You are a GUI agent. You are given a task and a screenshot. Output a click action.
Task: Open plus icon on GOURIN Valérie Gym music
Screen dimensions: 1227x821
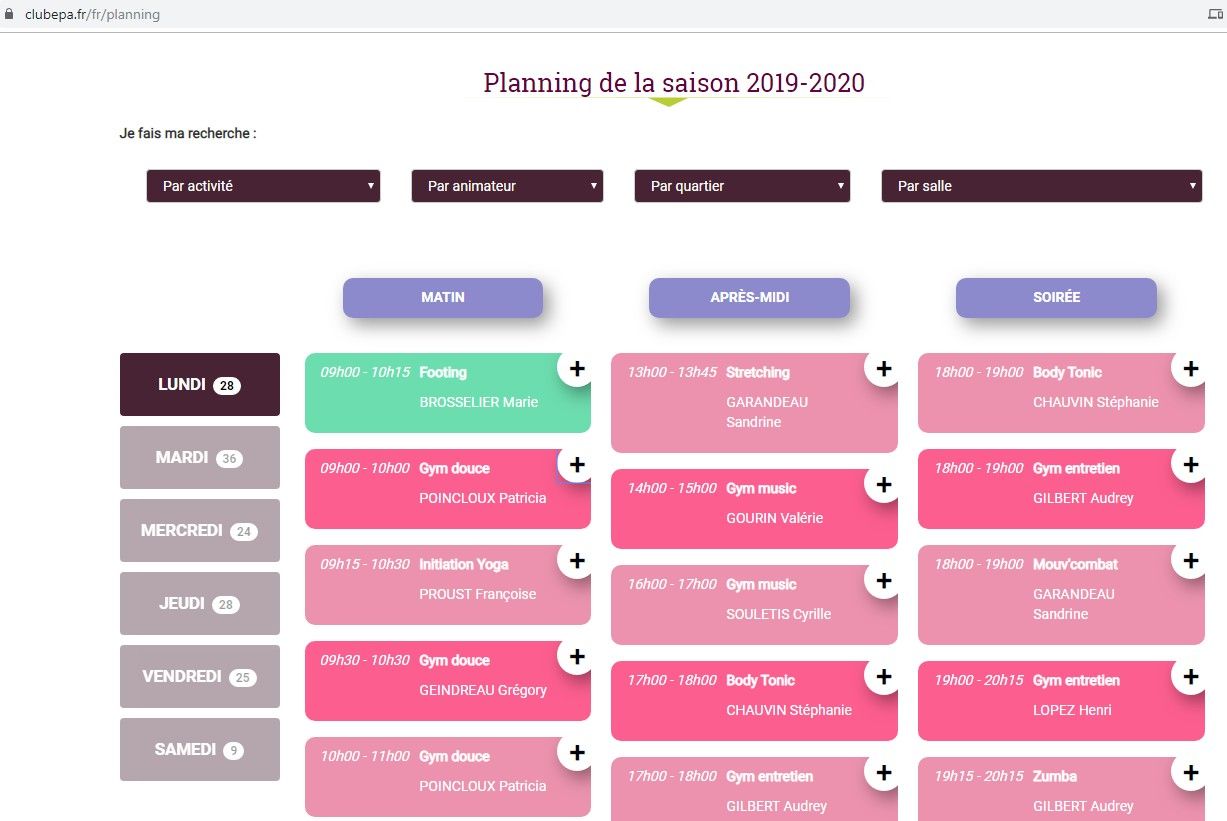pos(883,485)
